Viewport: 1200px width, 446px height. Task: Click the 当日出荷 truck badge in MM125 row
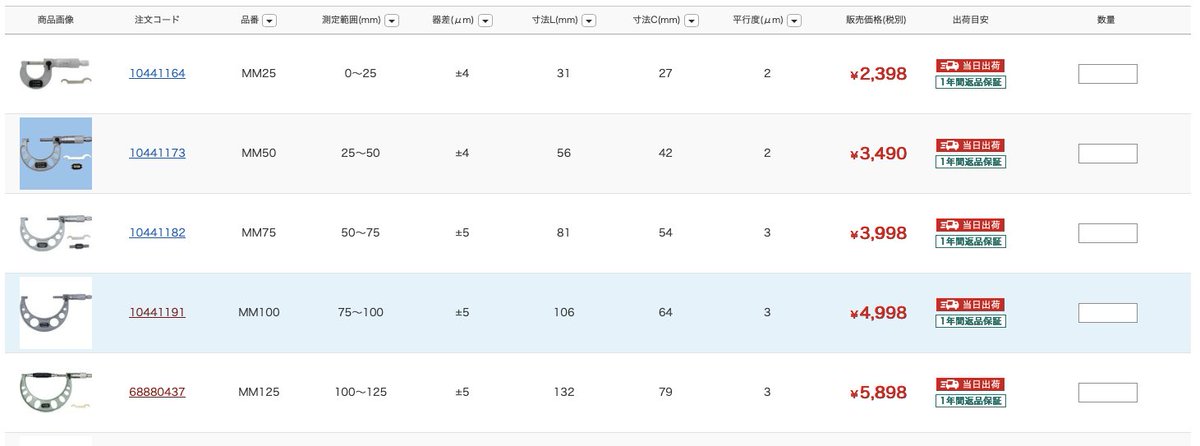pyautogui.click(x=970, y=384)
